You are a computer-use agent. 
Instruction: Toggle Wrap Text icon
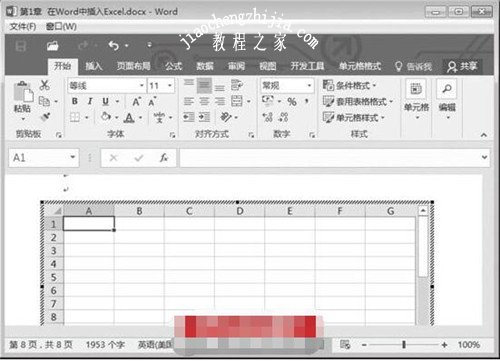click(237, 85)
